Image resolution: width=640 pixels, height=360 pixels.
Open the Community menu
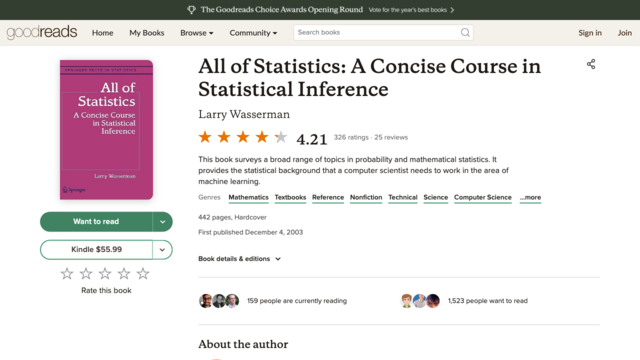click(253, 33)
